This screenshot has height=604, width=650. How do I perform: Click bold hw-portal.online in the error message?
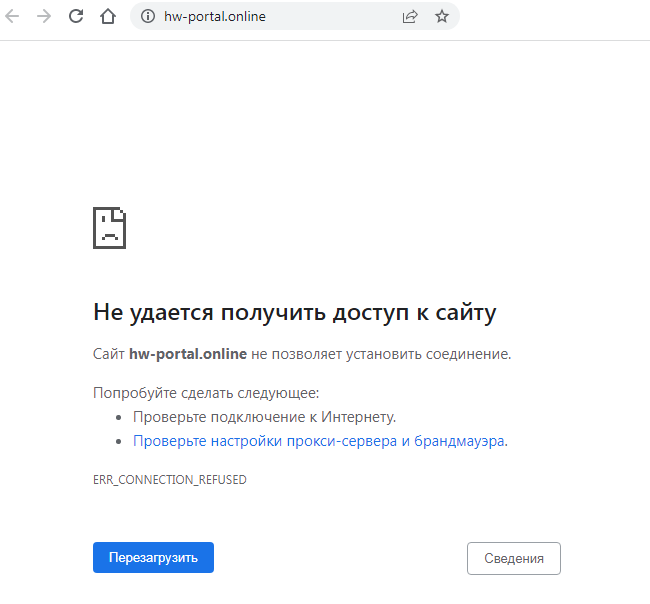[188, 354]
